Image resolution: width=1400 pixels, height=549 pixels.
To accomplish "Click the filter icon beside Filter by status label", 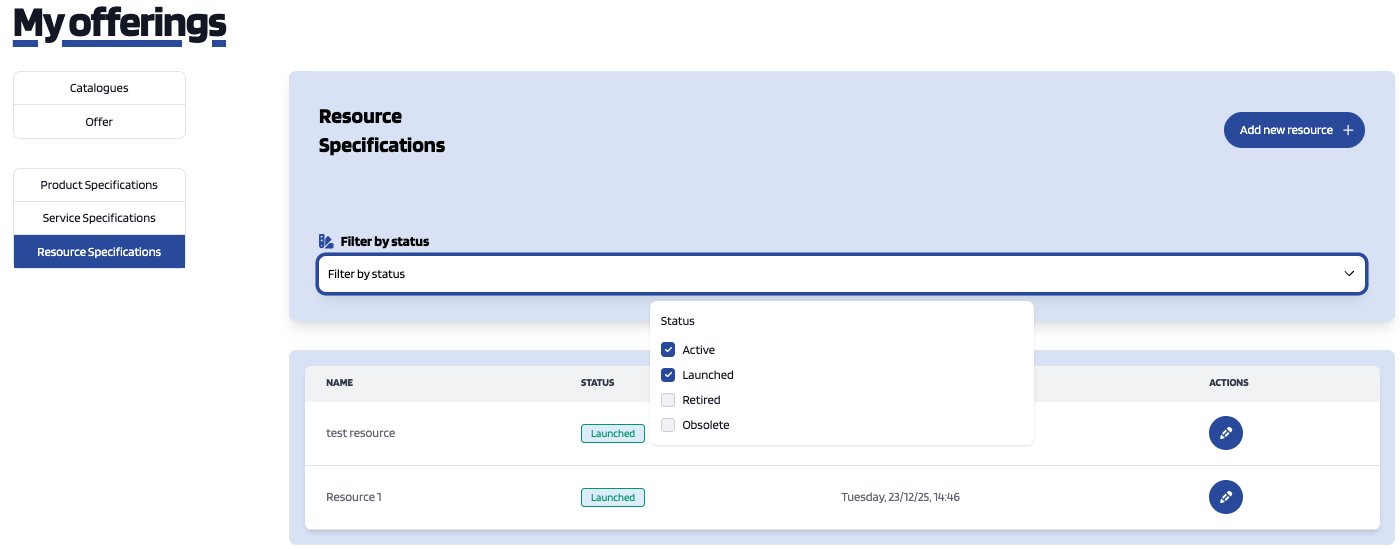I will [x=325, y=241].
